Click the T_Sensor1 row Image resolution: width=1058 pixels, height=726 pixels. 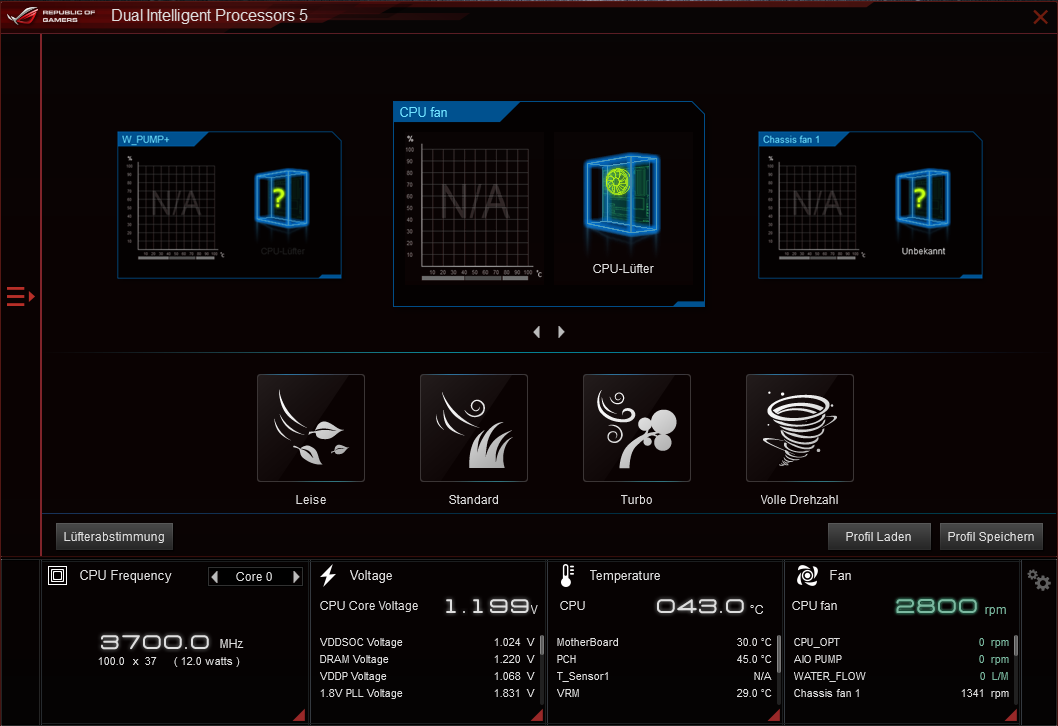point(664,676)
